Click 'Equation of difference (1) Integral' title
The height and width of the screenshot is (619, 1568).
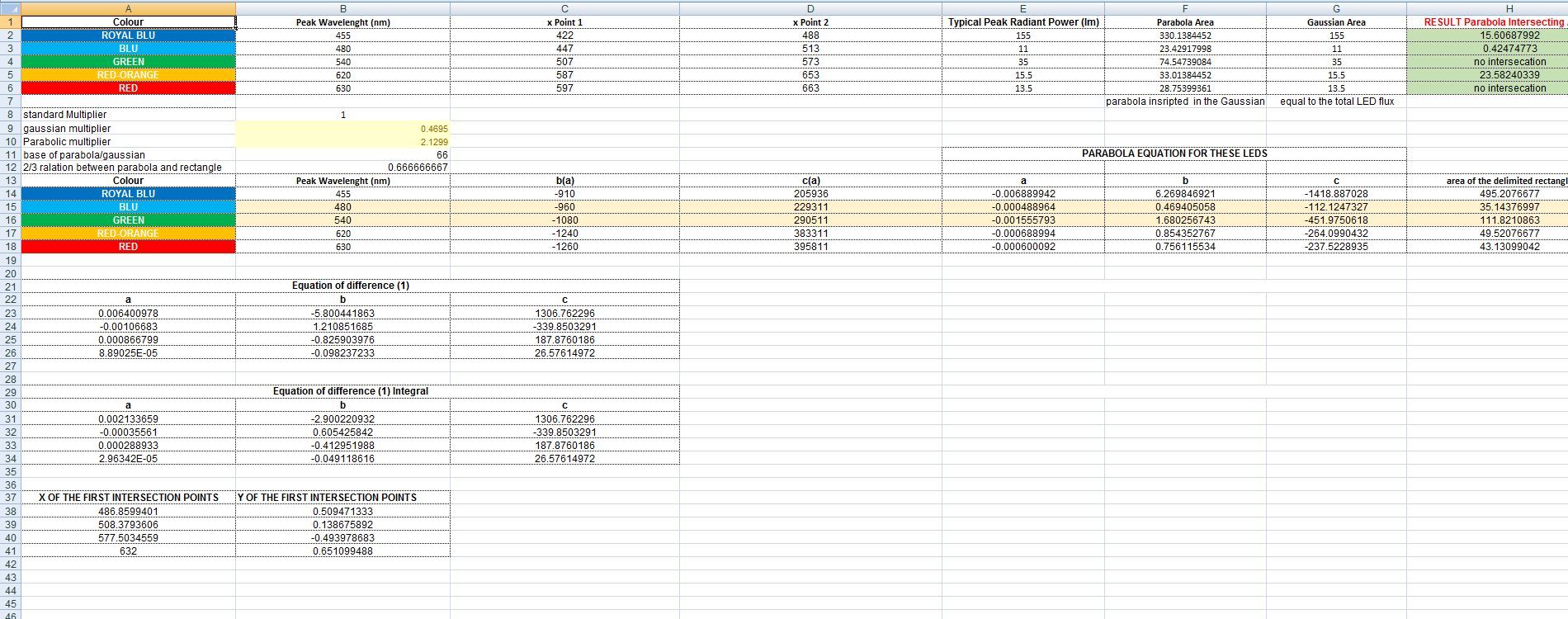pyautogui.click(x=351, y=391)
